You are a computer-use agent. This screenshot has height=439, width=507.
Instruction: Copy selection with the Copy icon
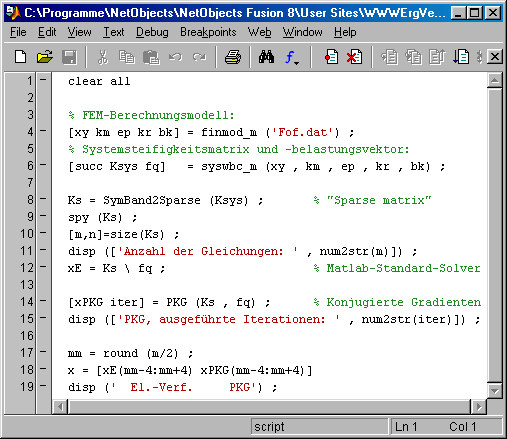coord(127,57)
